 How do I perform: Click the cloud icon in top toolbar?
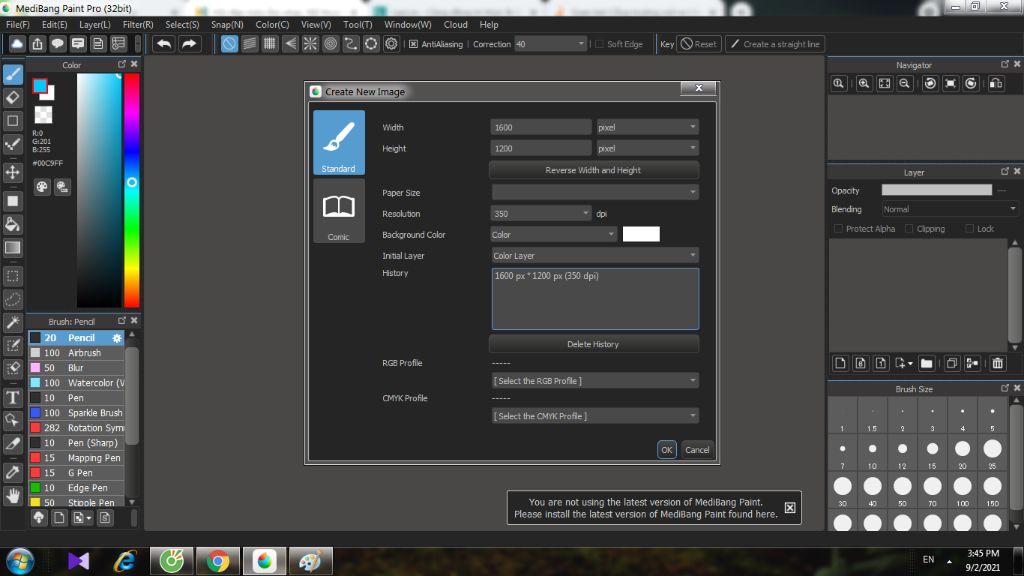pyautogui.click(x=17, y=44)
